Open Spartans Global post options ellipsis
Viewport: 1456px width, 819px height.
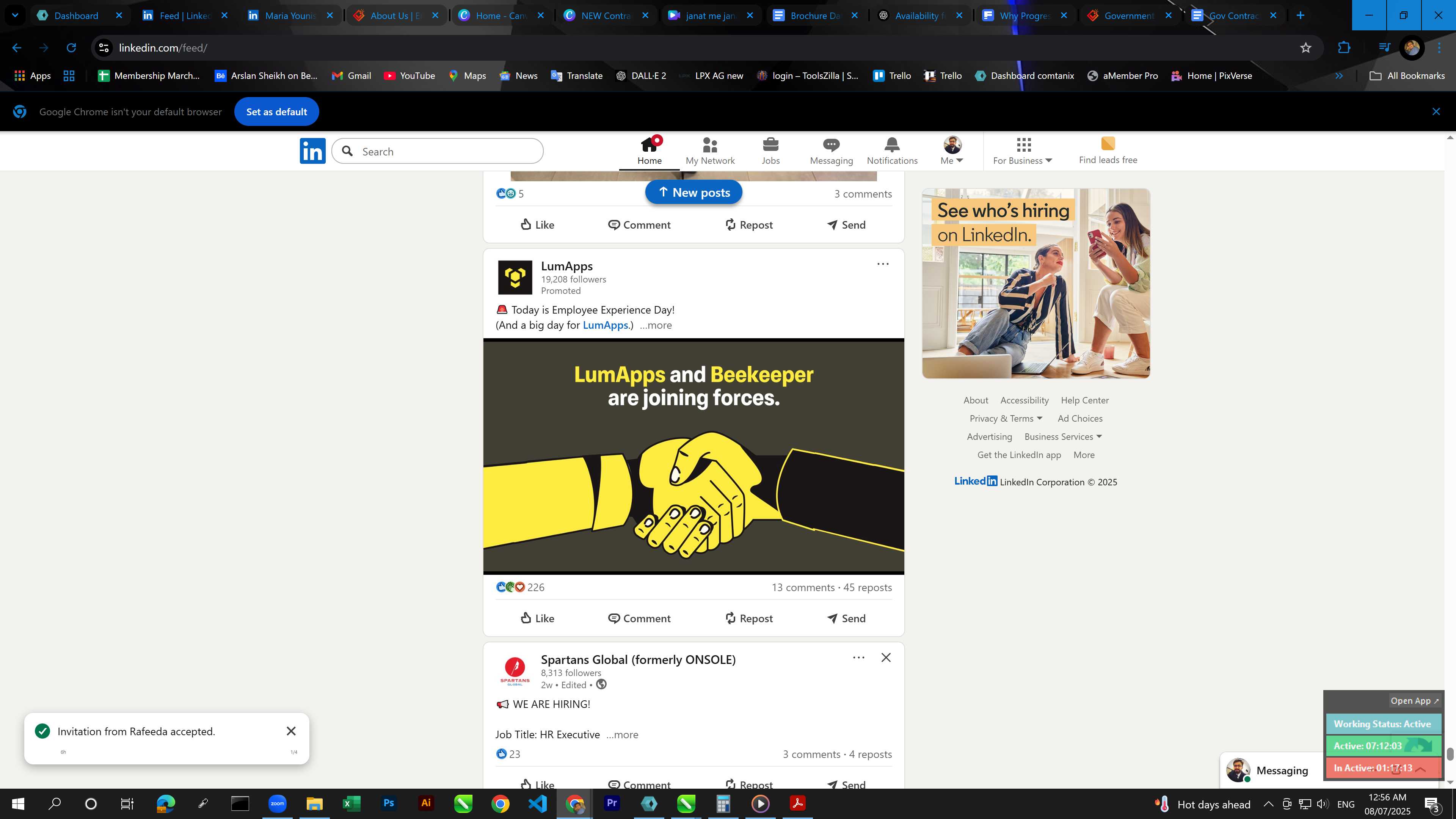pos(858,657)
